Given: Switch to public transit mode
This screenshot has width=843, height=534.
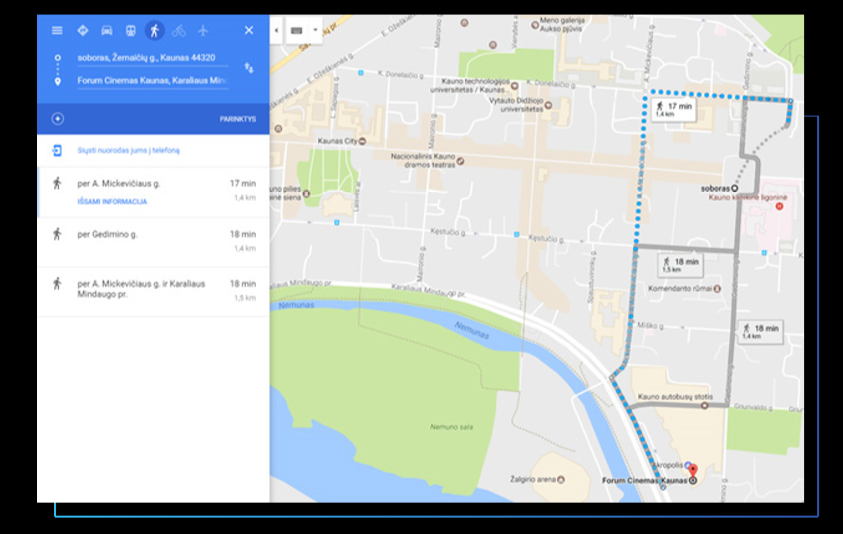Looking at the screenshot, I should point(131,31).
